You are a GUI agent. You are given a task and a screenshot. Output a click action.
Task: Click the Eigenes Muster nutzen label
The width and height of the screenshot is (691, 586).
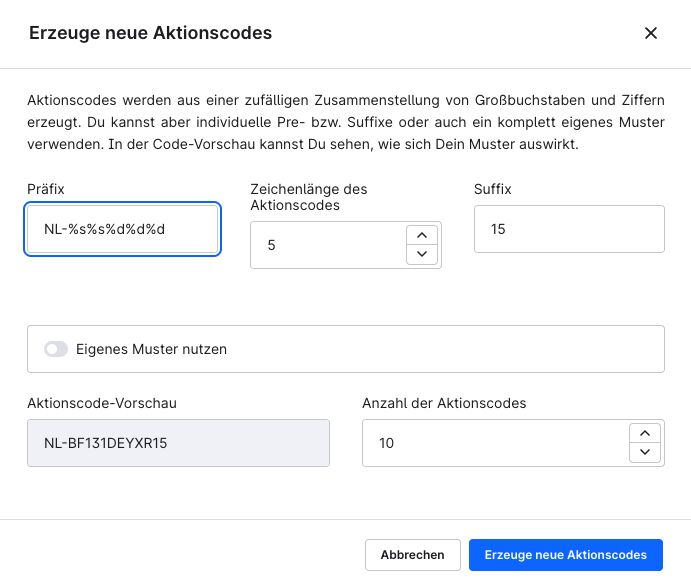(x=152, y=349)
